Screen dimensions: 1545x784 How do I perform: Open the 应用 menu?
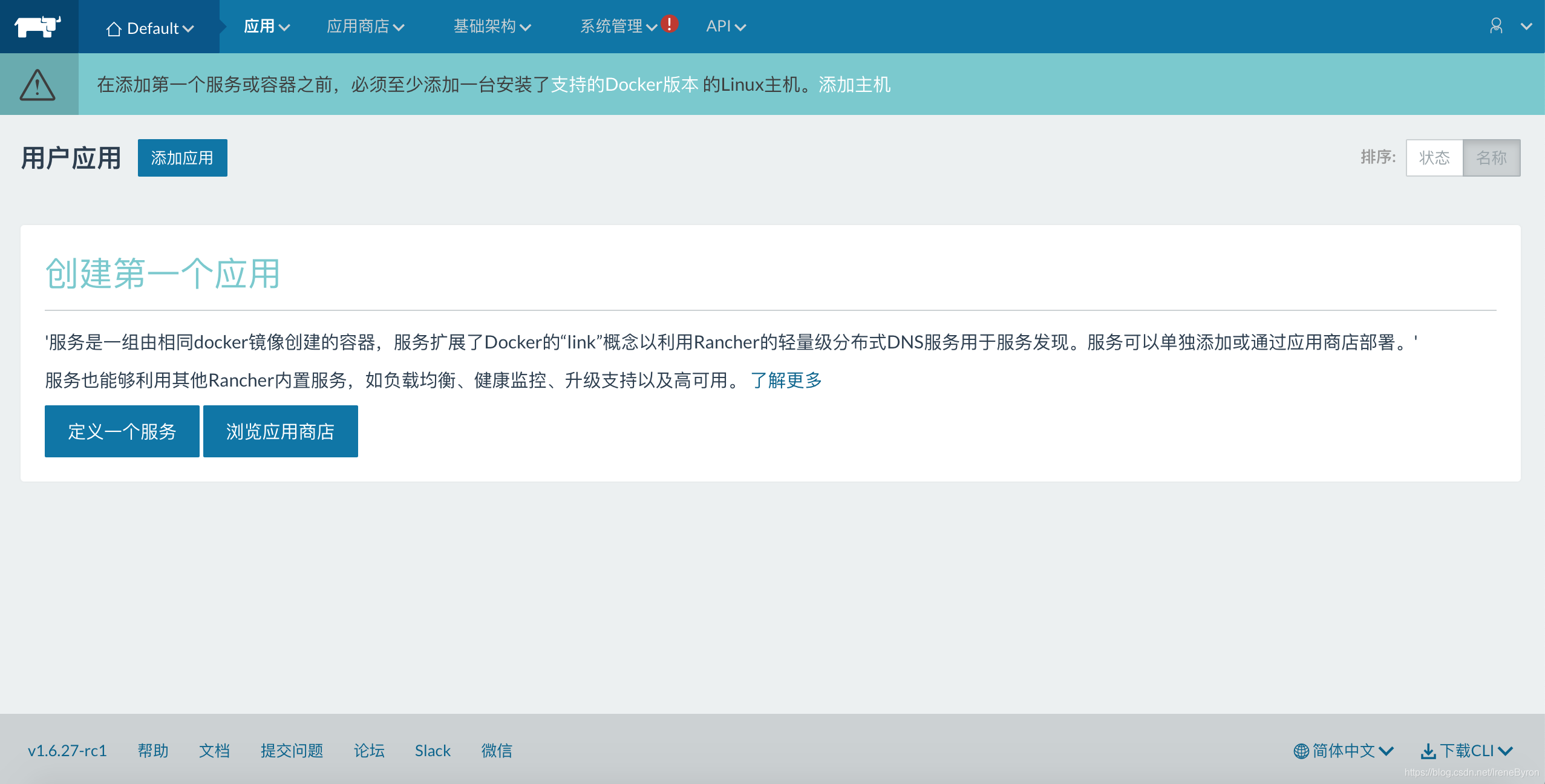click(x=267, y=27)
